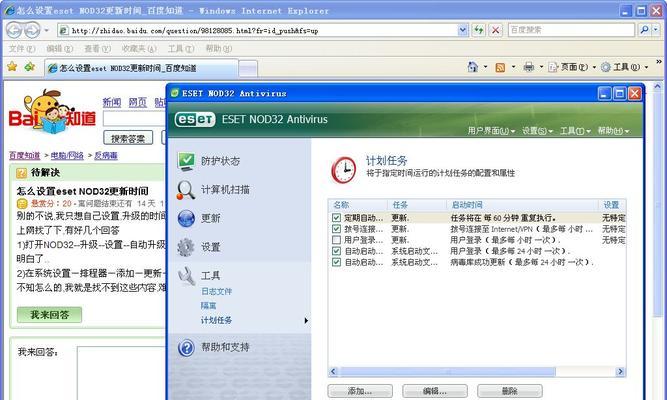667x400 pixels.
Task: Uncheck the 病毒库成功更新 startup task checkbox
Action: (336, 262)
